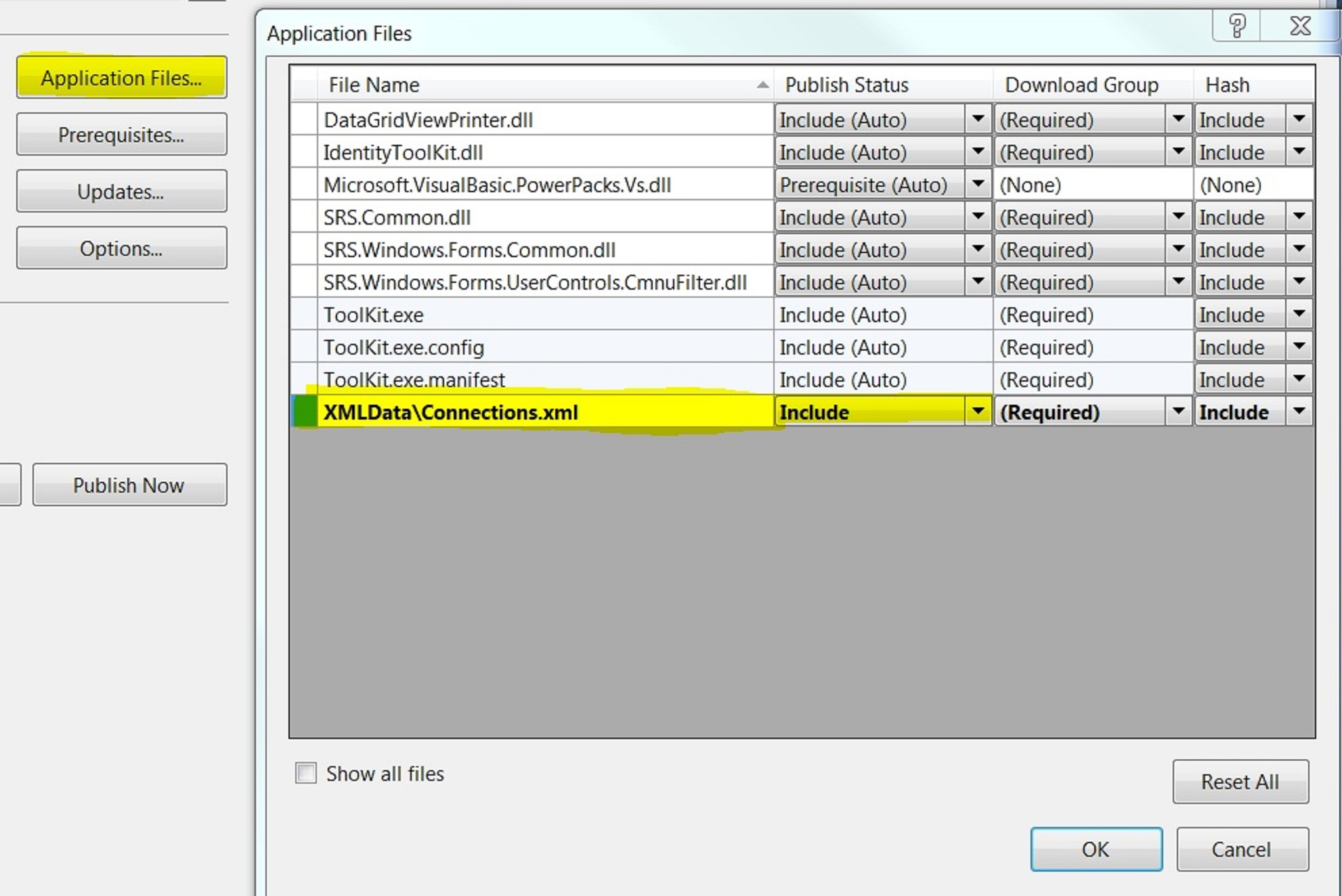Open Publish Status dropdown for Connections.xml
This screenshot has width=1342, height=896.
coord(978,412)
